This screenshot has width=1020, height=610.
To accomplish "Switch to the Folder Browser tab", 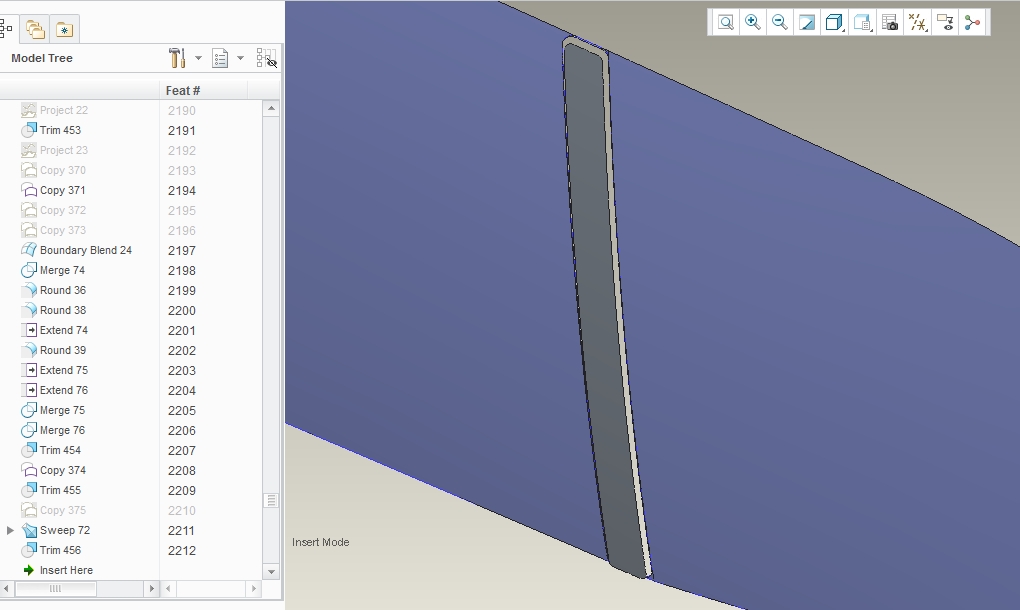I will click(x=34, y=29).
